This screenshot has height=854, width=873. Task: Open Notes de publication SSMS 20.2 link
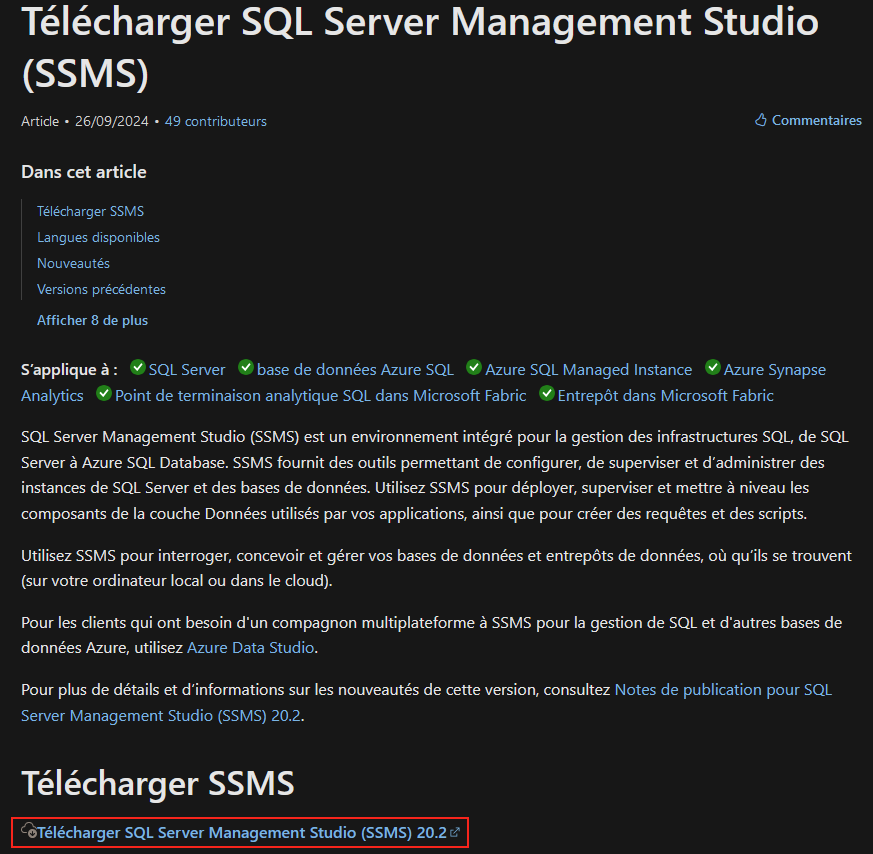pos(723,690)
